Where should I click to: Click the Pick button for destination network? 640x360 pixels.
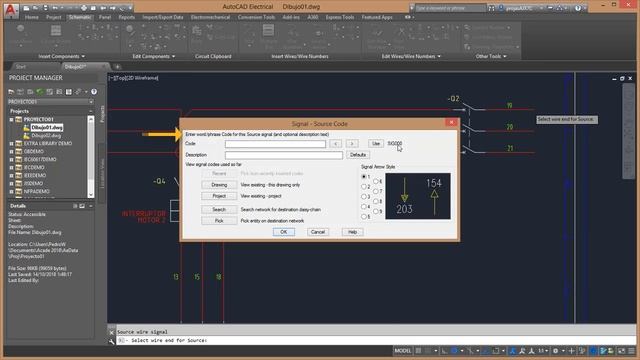219,221
